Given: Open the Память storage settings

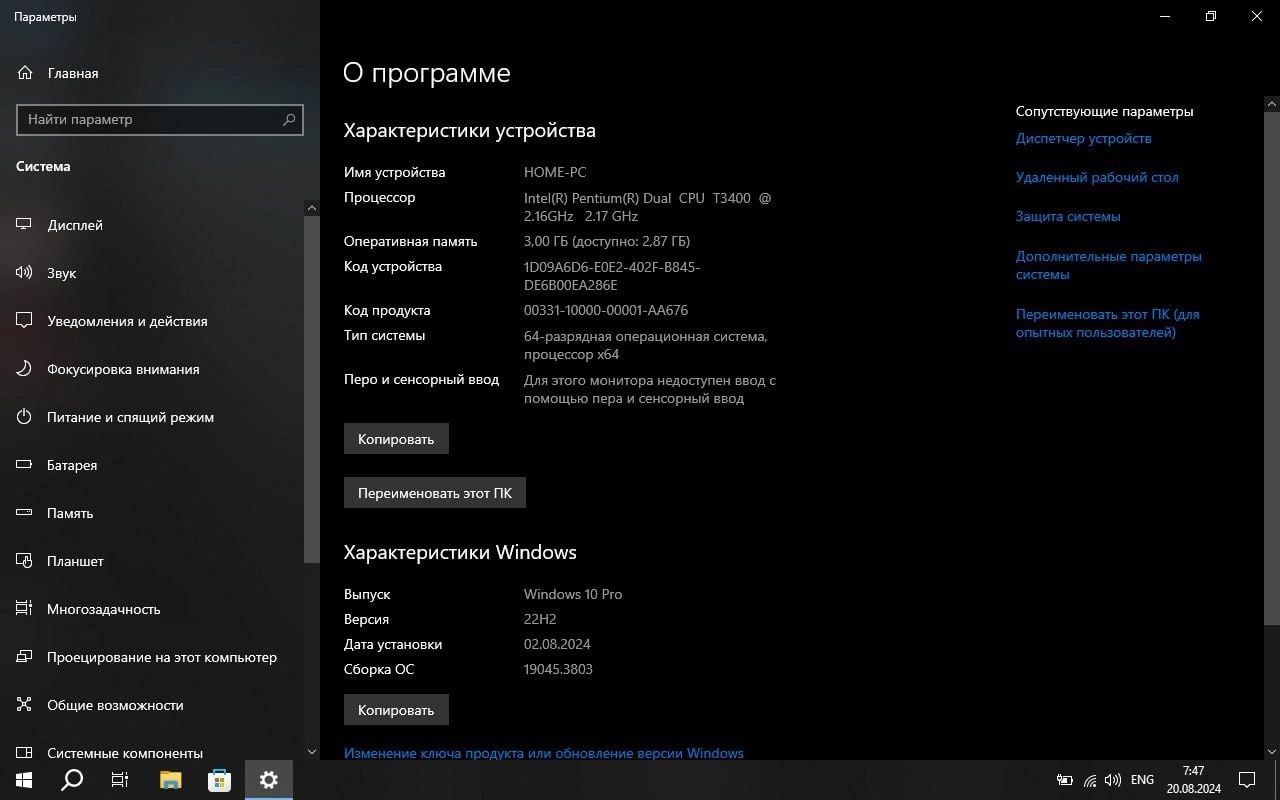Looking at the screenshot, I should tap(152, 513).
